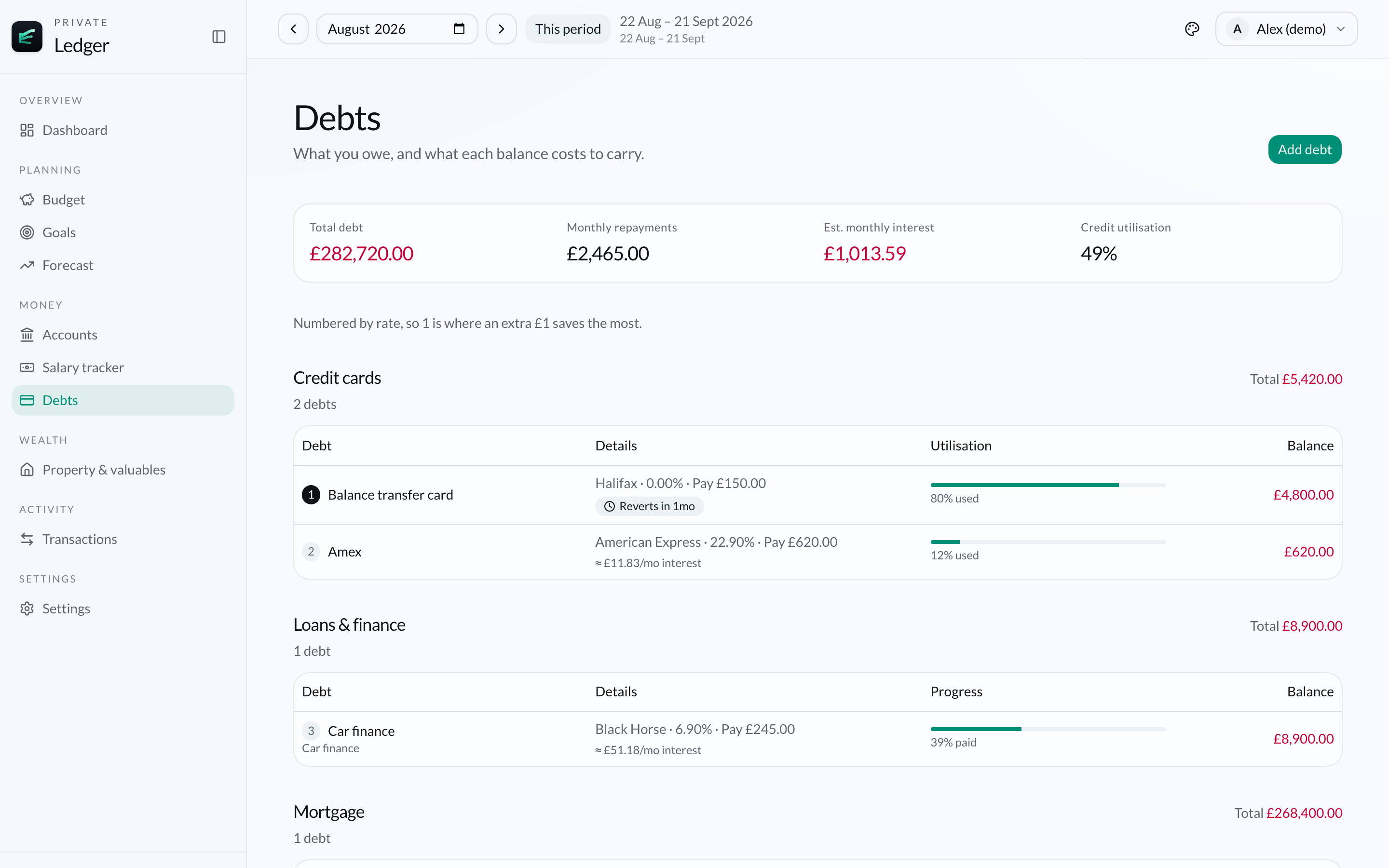The height and width of the screenshot is (868, 1389).
Task: Click the Amex £620.00 balance
Action: click(x=1308, y=552)
